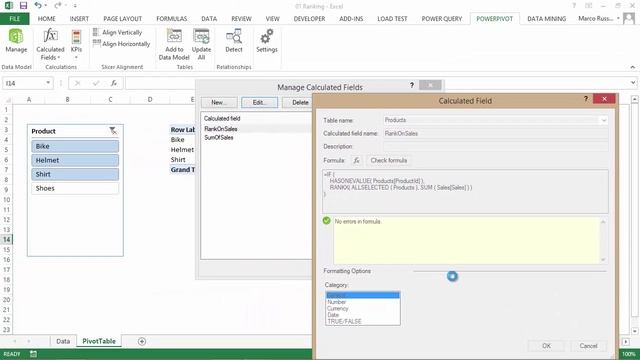This screenshot has width=640, height=360.
Task: Click inside the Formula text box
Action: 465,191
